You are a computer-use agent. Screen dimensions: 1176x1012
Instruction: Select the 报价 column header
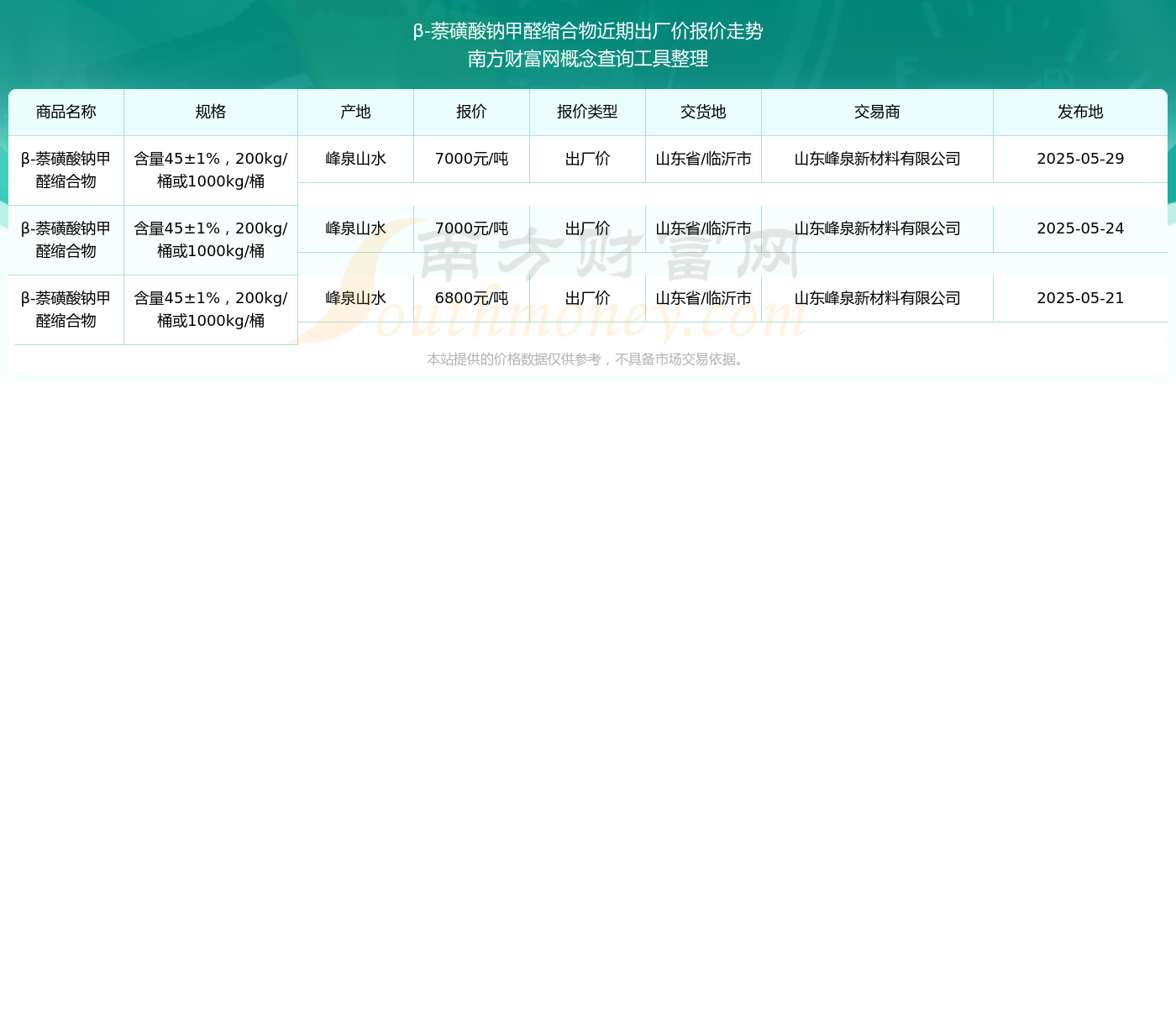coord(472,112)
